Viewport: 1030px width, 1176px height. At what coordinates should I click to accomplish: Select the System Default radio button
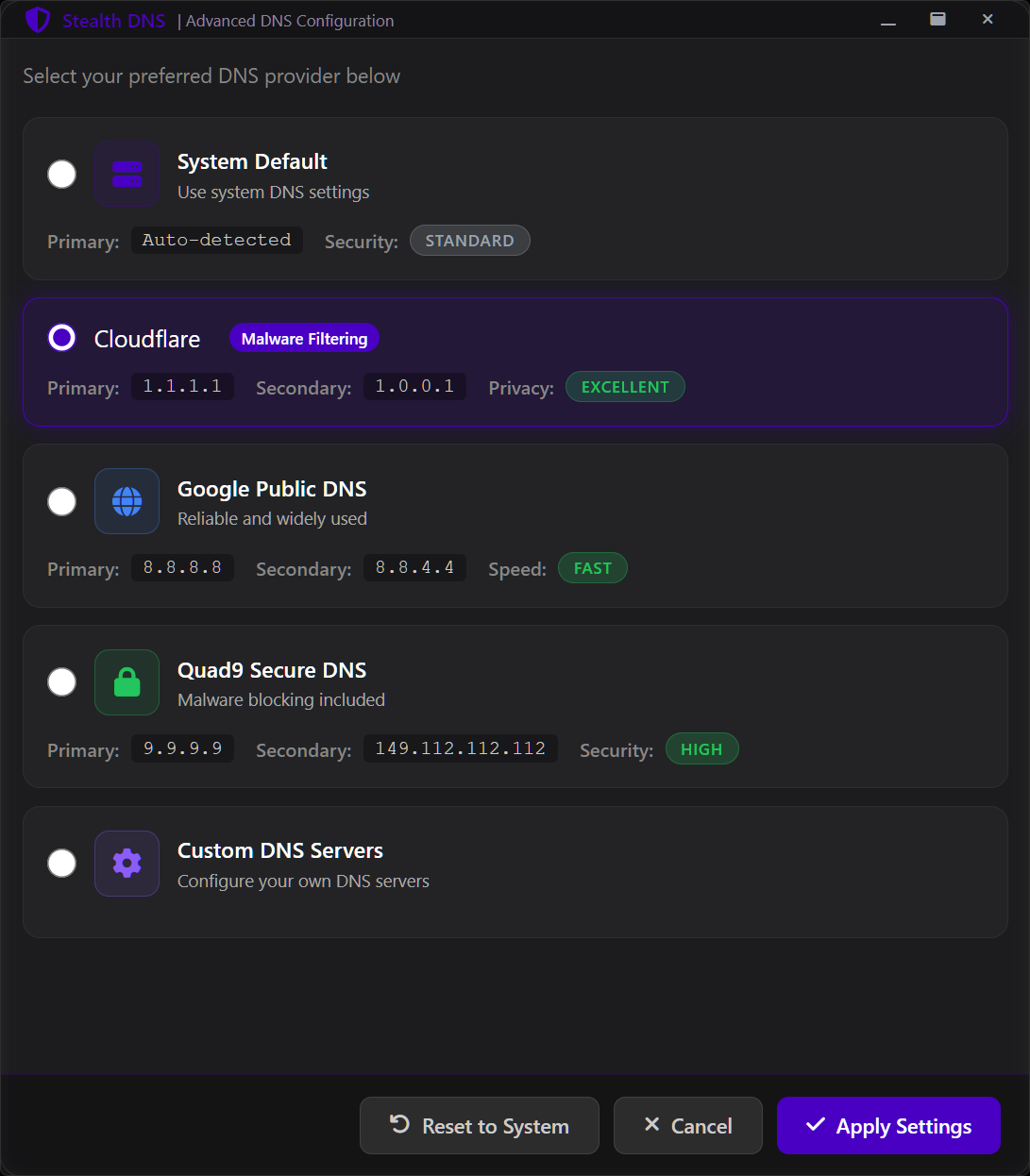point(61,174)
